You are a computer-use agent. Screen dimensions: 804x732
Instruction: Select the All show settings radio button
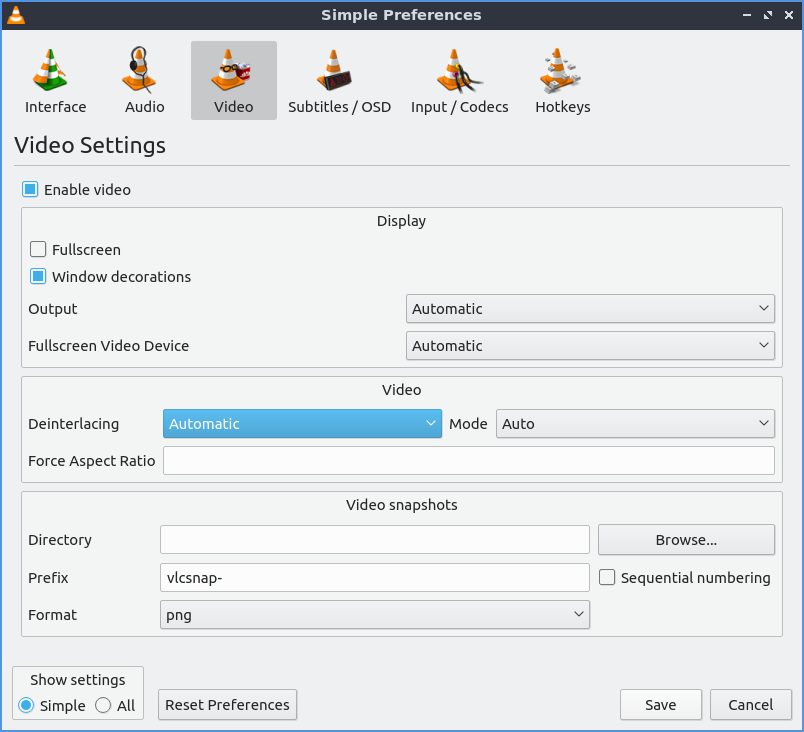103,706
